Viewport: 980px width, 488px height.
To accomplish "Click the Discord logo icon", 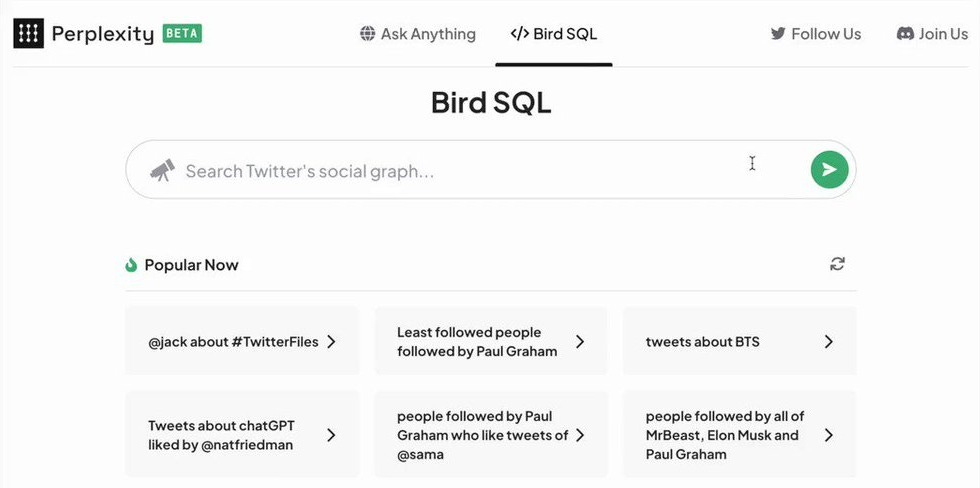I will tap(905, 34).
